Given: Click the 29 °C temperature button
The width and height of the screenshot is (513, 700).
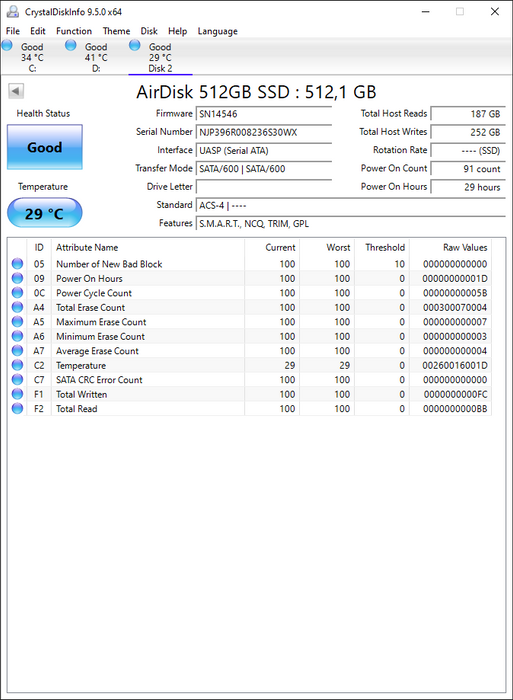Looking at the screenshot, I should point(45,213).
